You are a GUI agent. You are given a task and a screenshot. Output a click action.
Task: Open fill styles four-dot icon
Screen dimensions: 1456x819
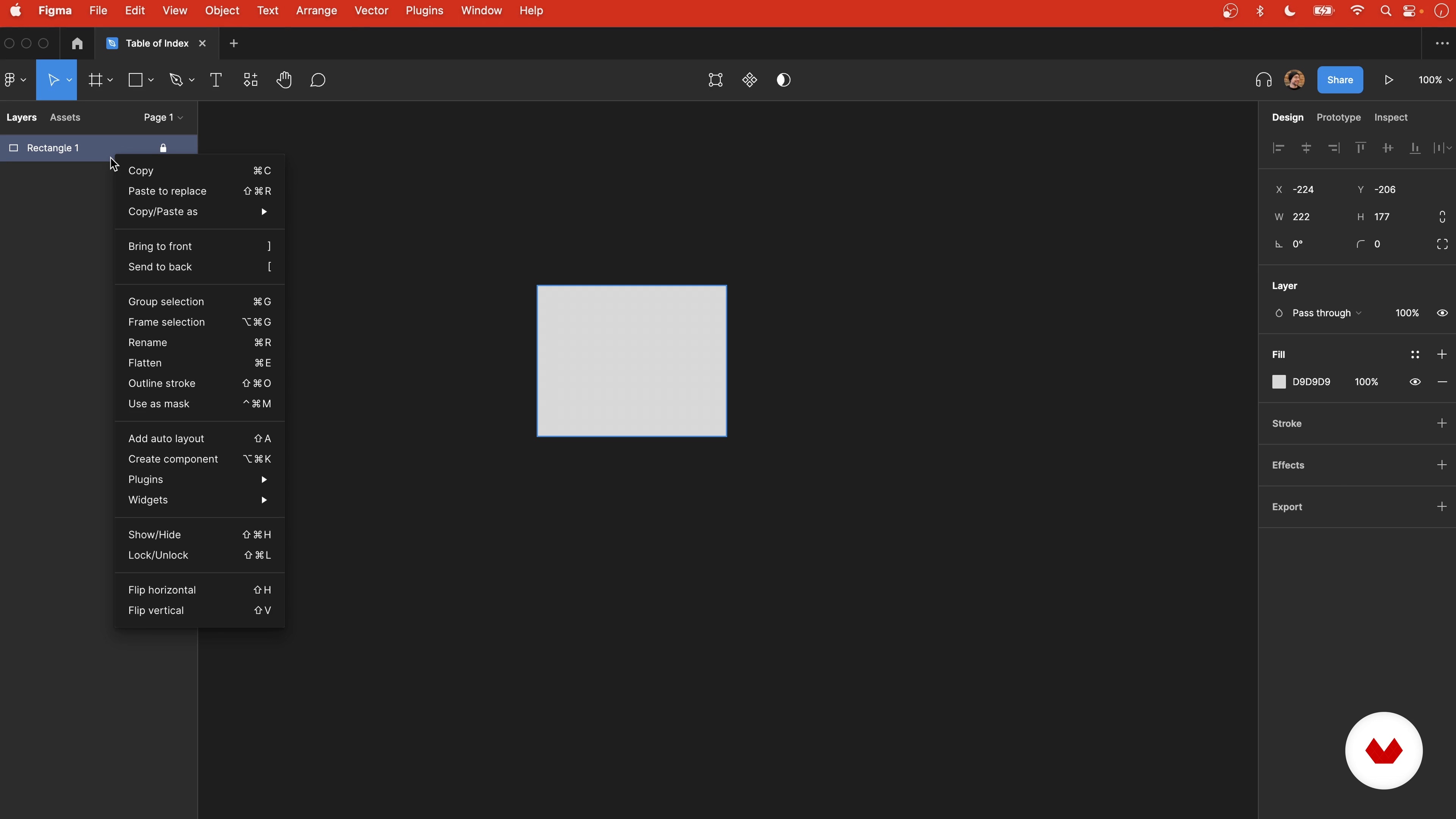click(1415, 355)
